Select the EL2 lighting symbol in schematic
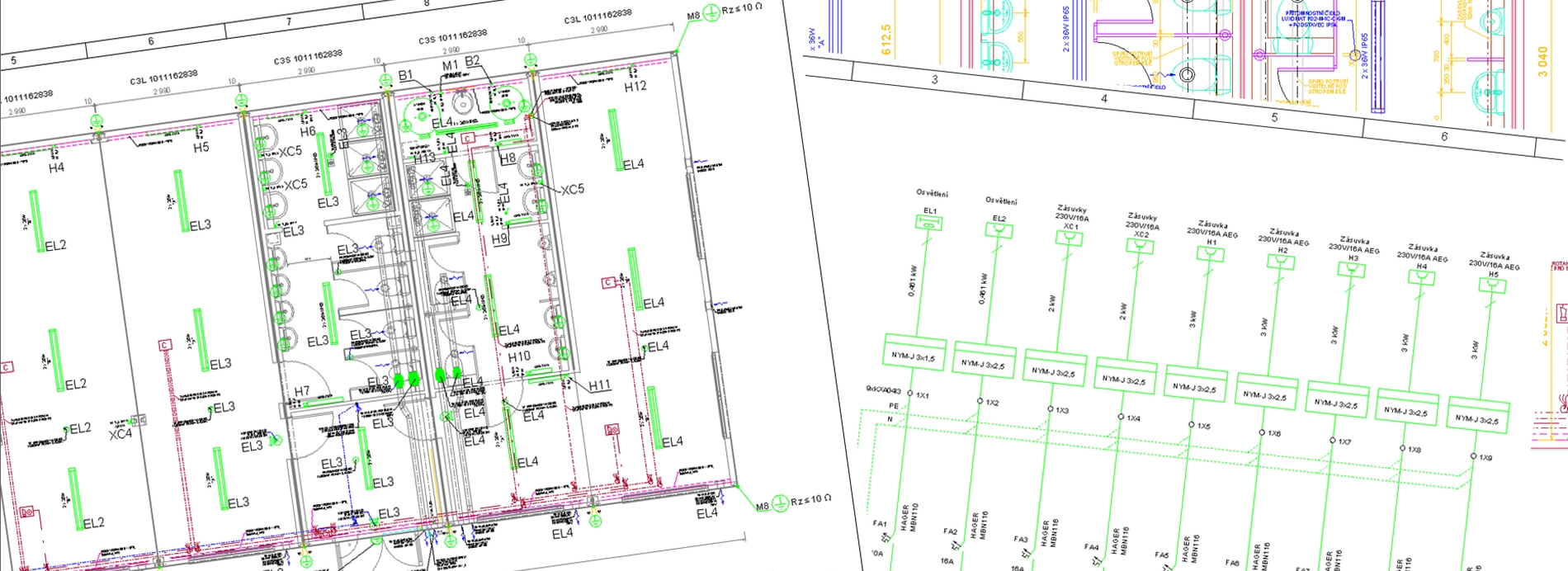The width and height of the screenshot is (1568, 571). (999, 231)
